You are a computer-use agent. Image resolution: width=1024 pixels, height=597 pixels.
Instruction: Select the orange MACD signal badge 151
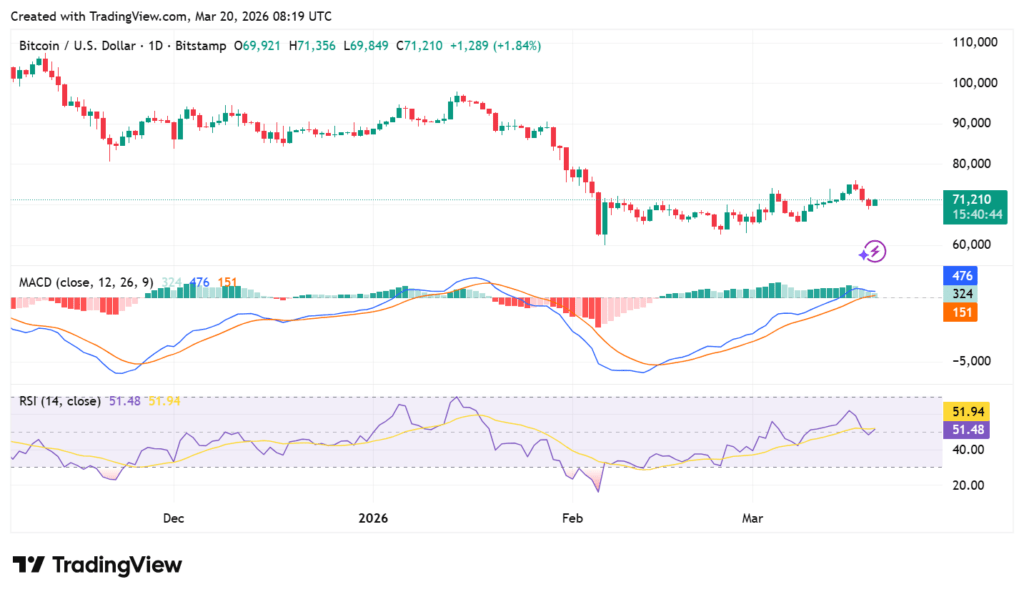(x=963, y=312)
